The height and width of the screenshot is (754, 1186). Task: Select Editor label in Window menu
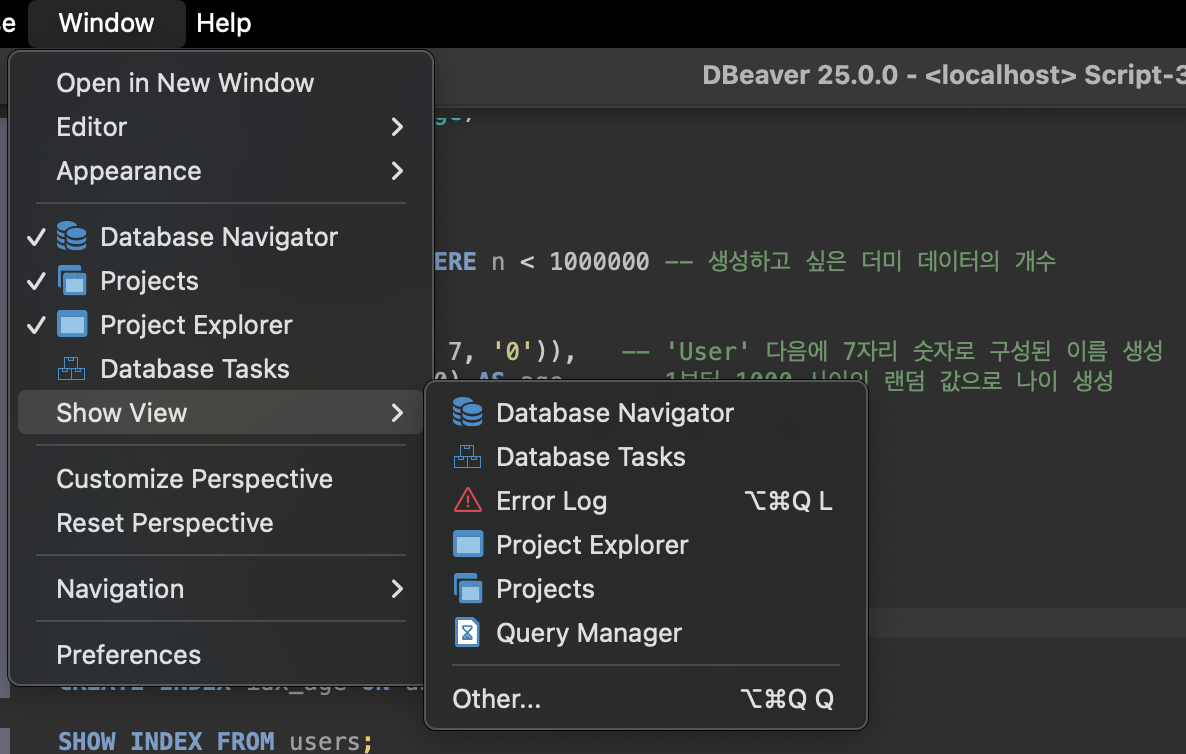pyautogui.click(x=92, y=126)
